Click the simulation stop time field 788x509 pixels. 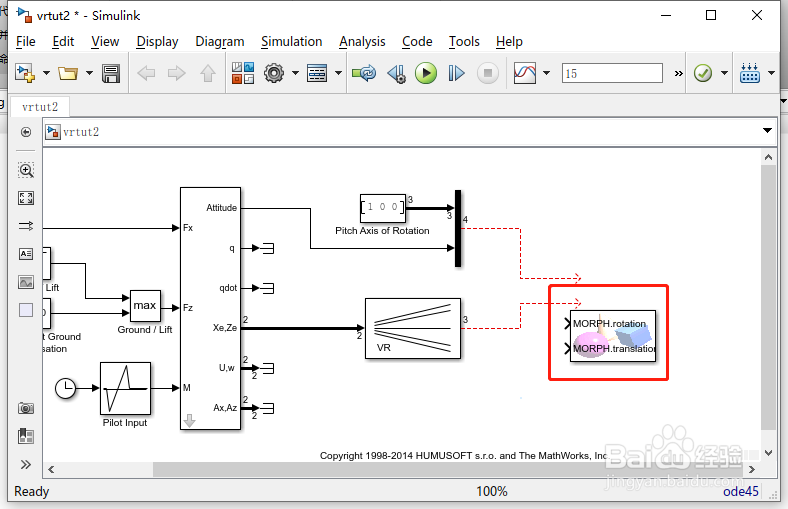612,73
